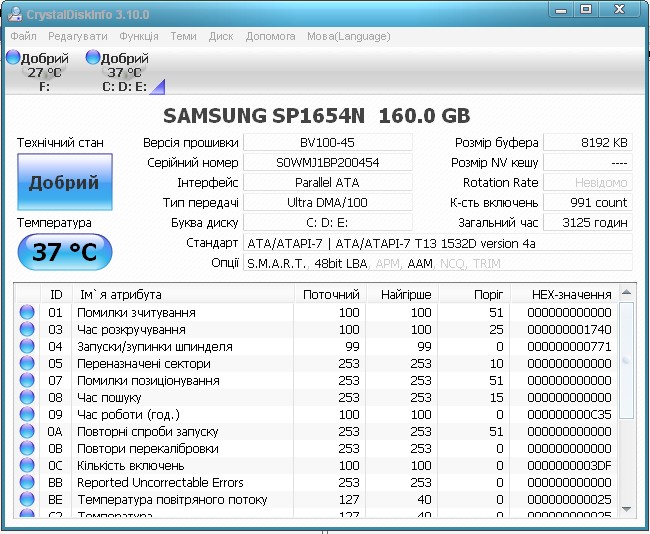Image resolution: width=650 pixels, height=534 pixels.
Task: Select the Температура повітряного потоку row
Action: (317, 499)
